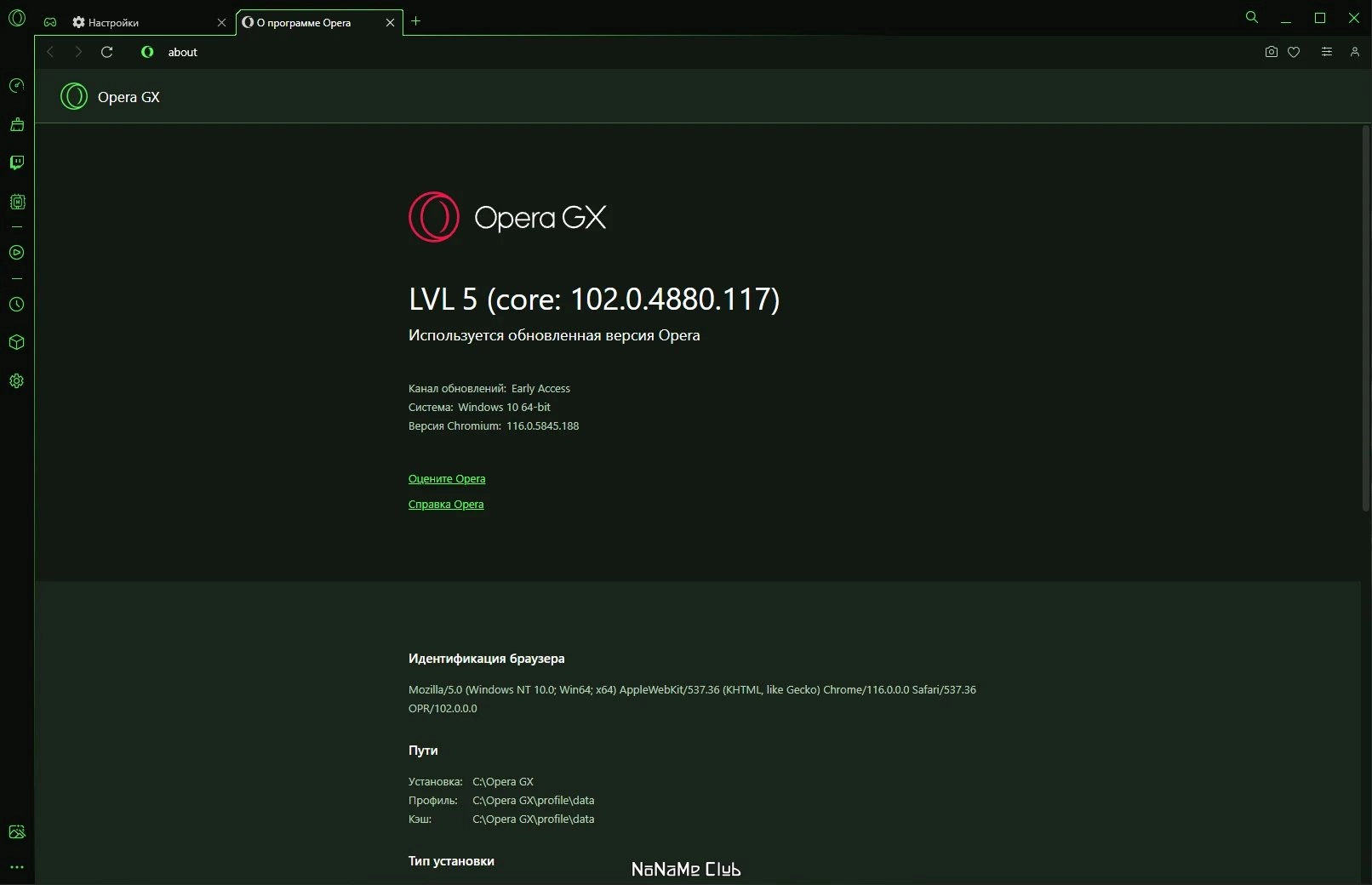Go back to previous page

(50, 52)
